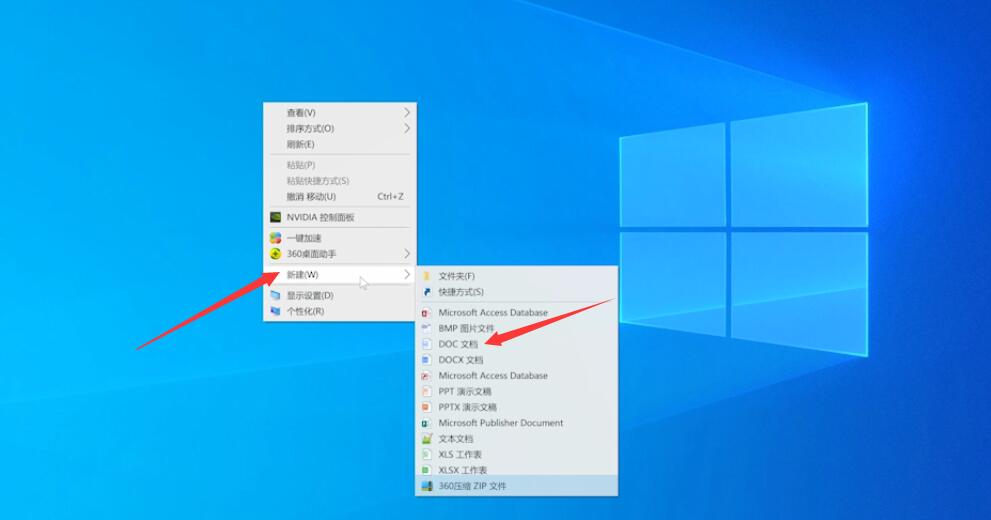The image size is (991, 520).
Task: Choose 撤消 移动(U) Ctrl+Z entry
Action: pos(340,197)
